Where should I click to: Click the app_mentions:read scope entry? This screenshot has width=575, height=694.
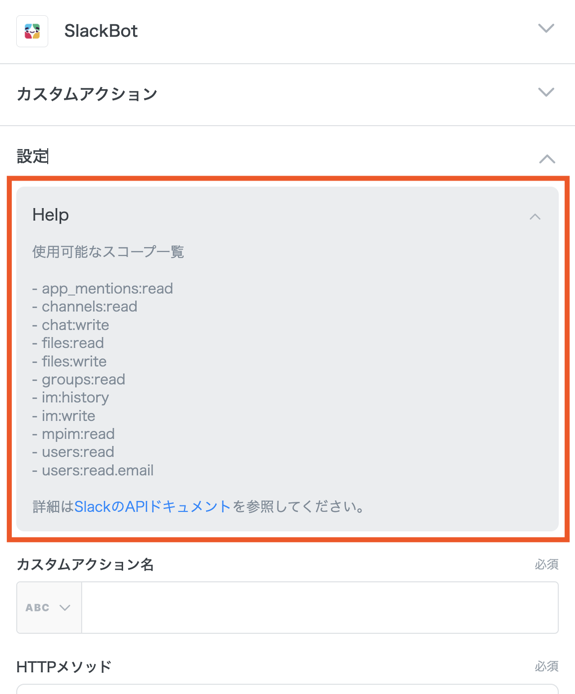(103, 289)
